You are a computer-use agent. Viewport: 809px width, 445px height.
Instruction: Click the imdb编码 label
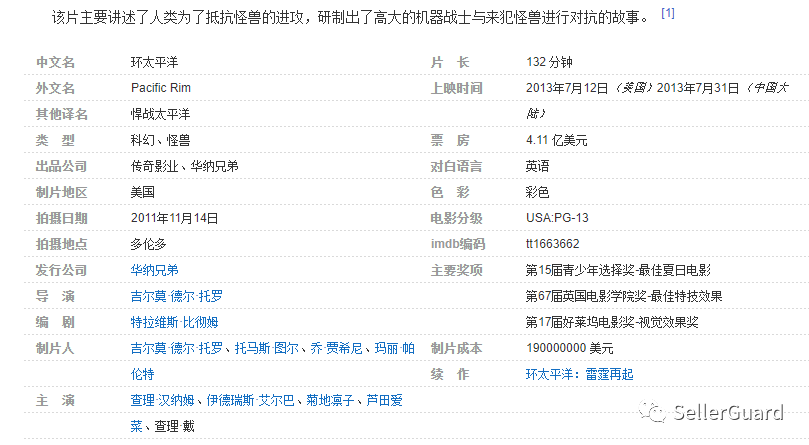coord(458,244)
